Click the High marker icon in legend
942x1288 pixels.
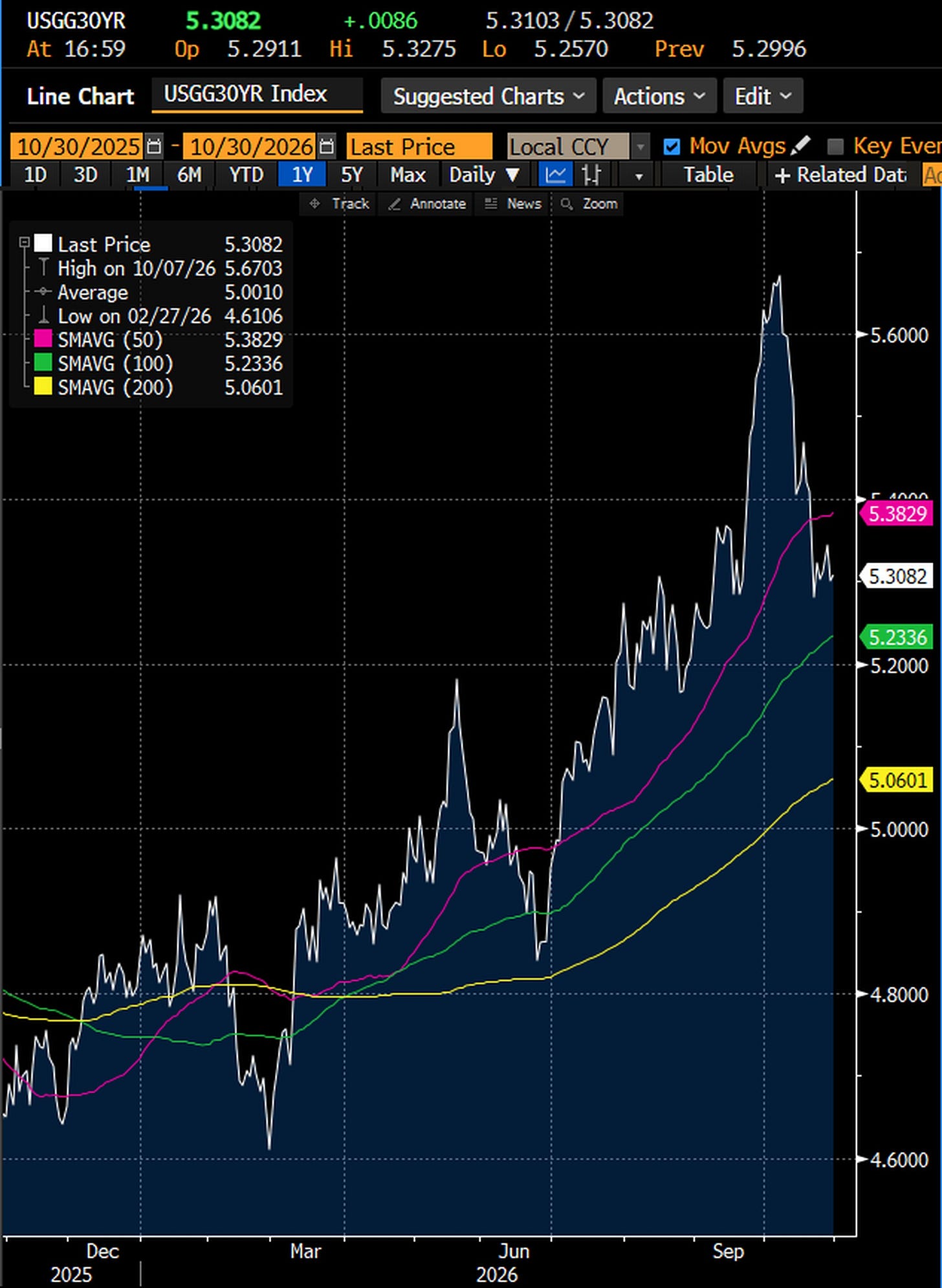point(43,267)
